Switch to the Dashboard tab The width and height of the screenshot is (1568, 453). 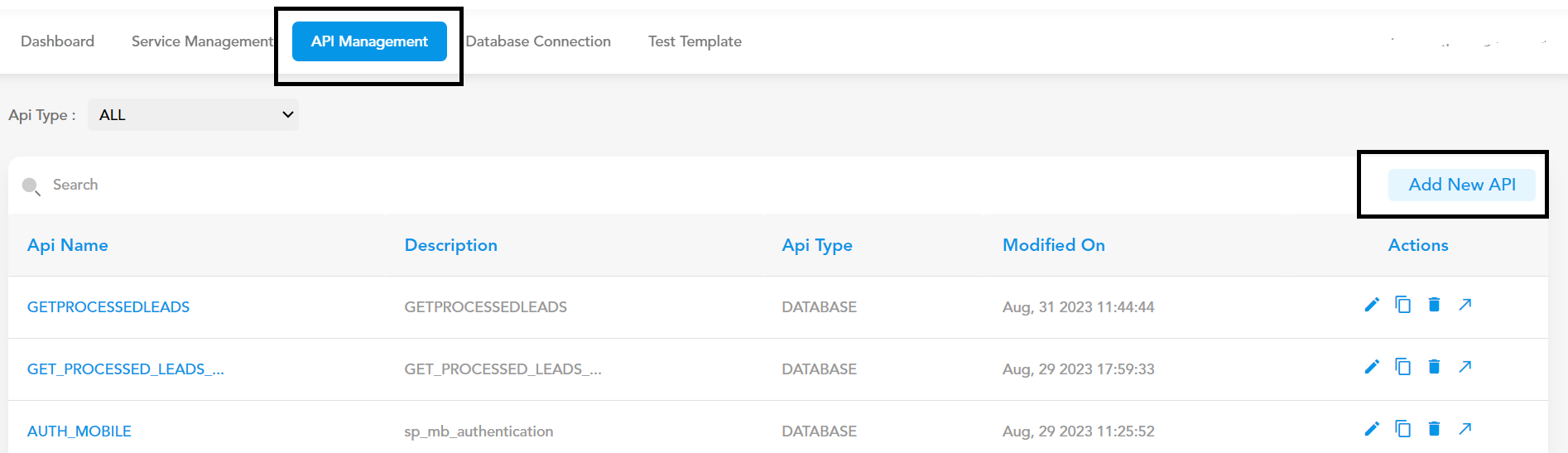point(57,41)
